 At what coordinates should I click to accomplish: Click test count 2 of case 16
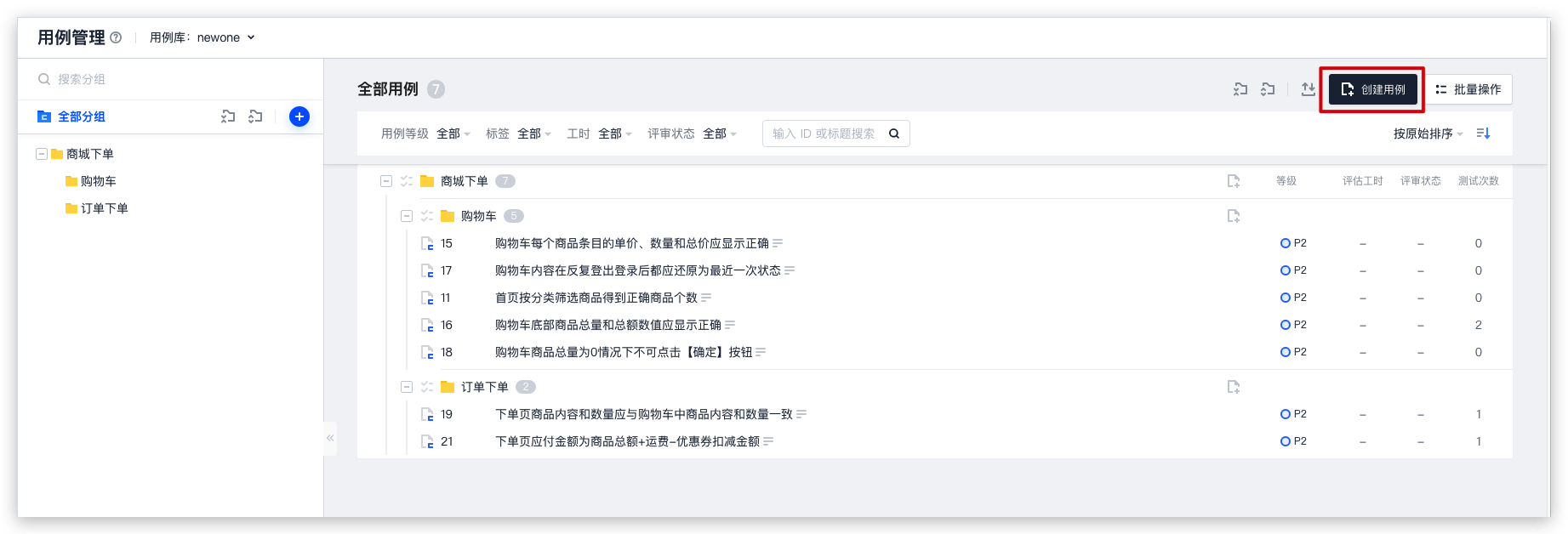[1479, 325]
